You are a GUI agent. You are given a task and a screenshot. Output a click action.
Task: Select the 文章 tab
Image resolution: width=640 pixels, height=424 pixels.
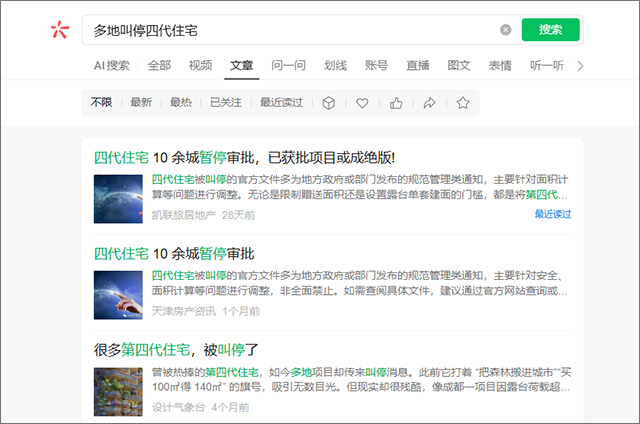(x=242, y=65)
